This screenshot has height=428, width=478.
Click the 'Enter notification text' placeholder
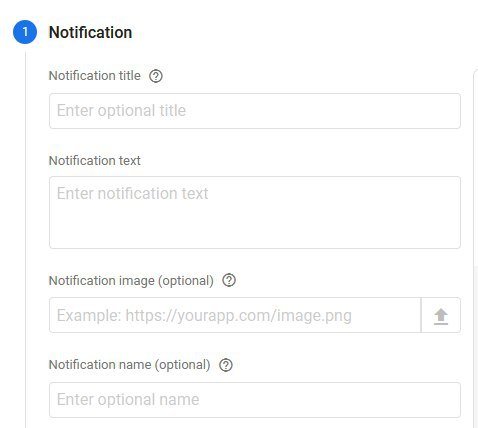(132, 193)
